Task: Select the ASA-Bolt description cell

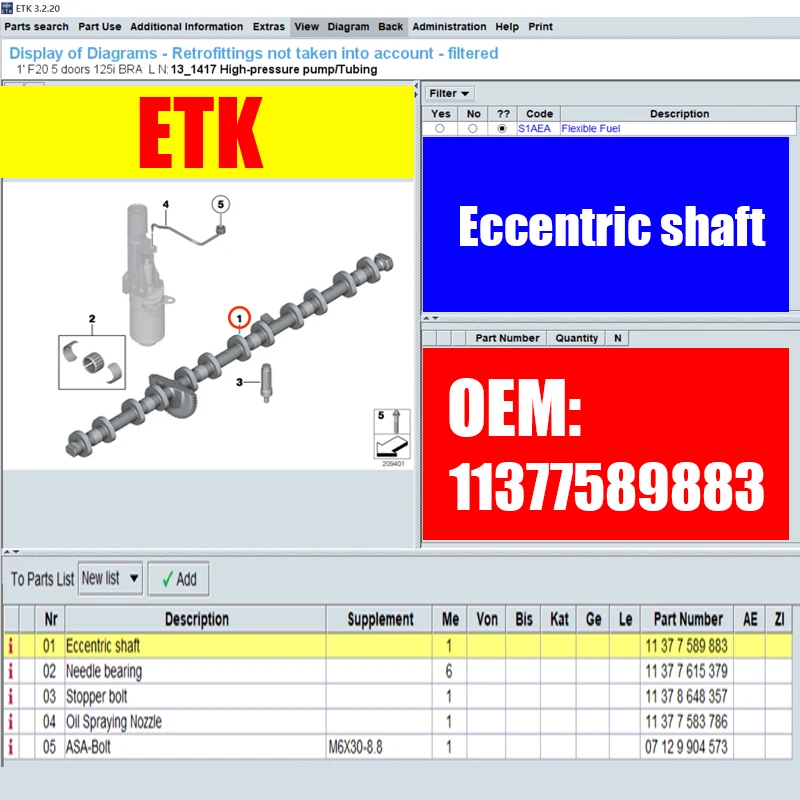Action: click(195, 747)
